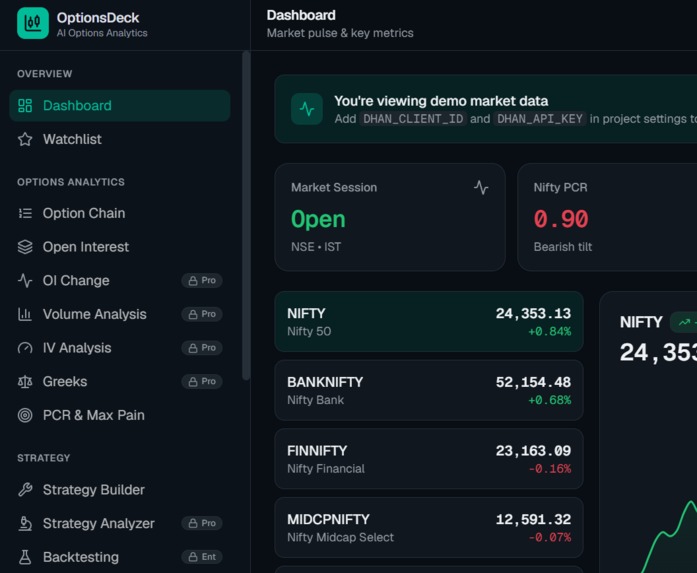The height and width of the screenshot is (573, 697).
Task: Click the green Open session status
Action: (318, 220)
